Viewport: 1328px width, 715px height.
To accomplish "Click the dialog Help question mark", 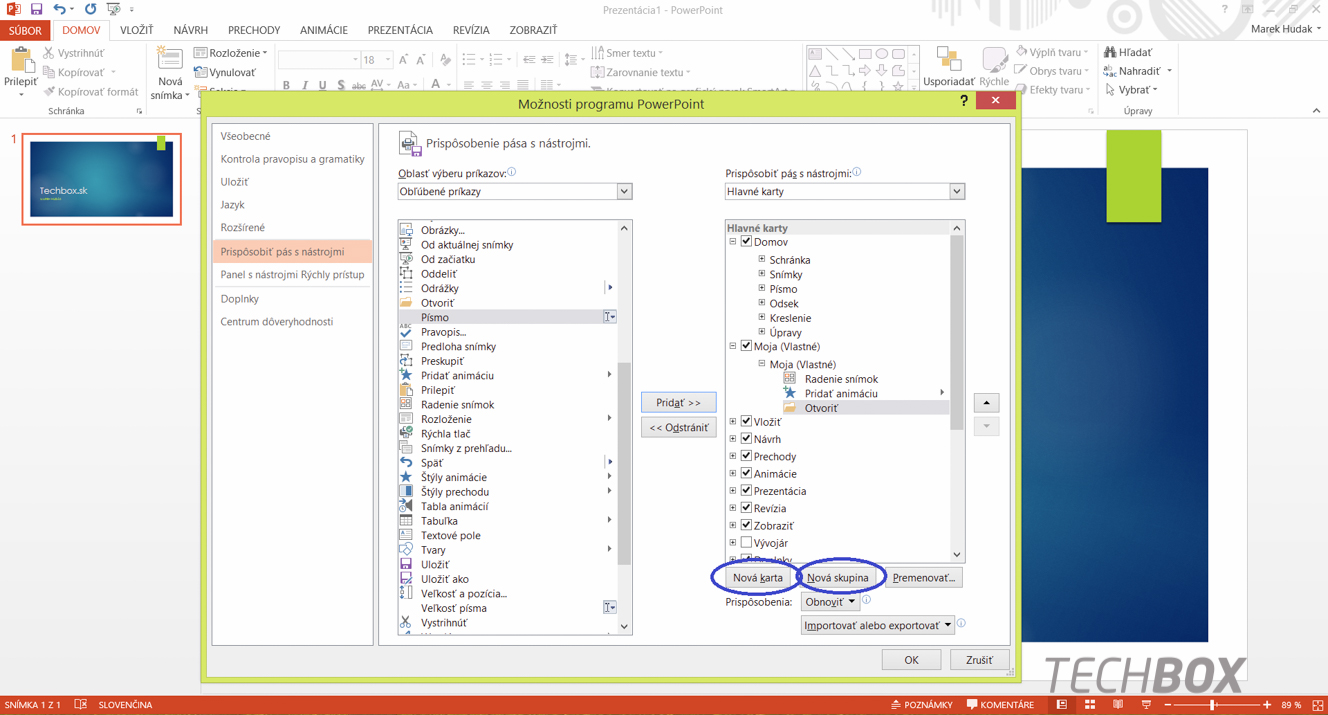I will pyautogui.click(x=964, y=101).
